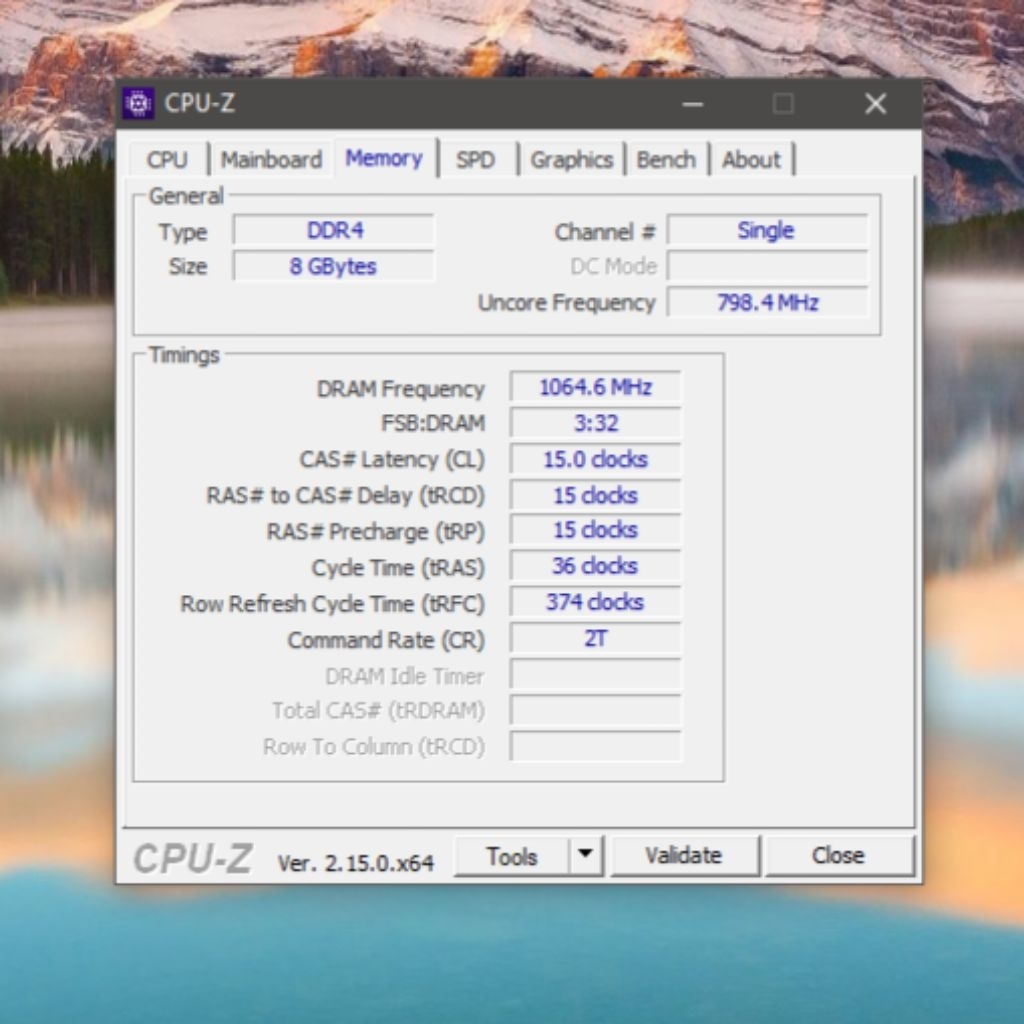This screenshot has height=1024, width=1024.
Task: Open the About tab
Action: tap(752, 159)
